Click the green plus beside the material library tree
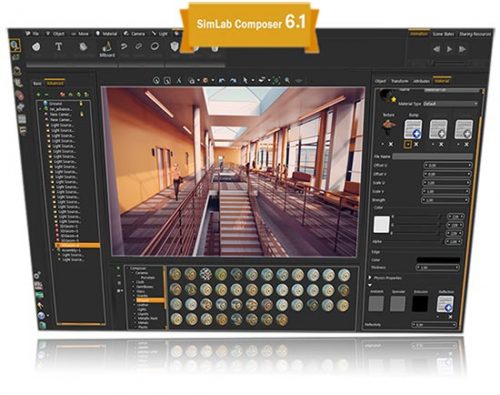Image resolution: width=500 pixels, height=395 pixels. [x=118, y=268]
